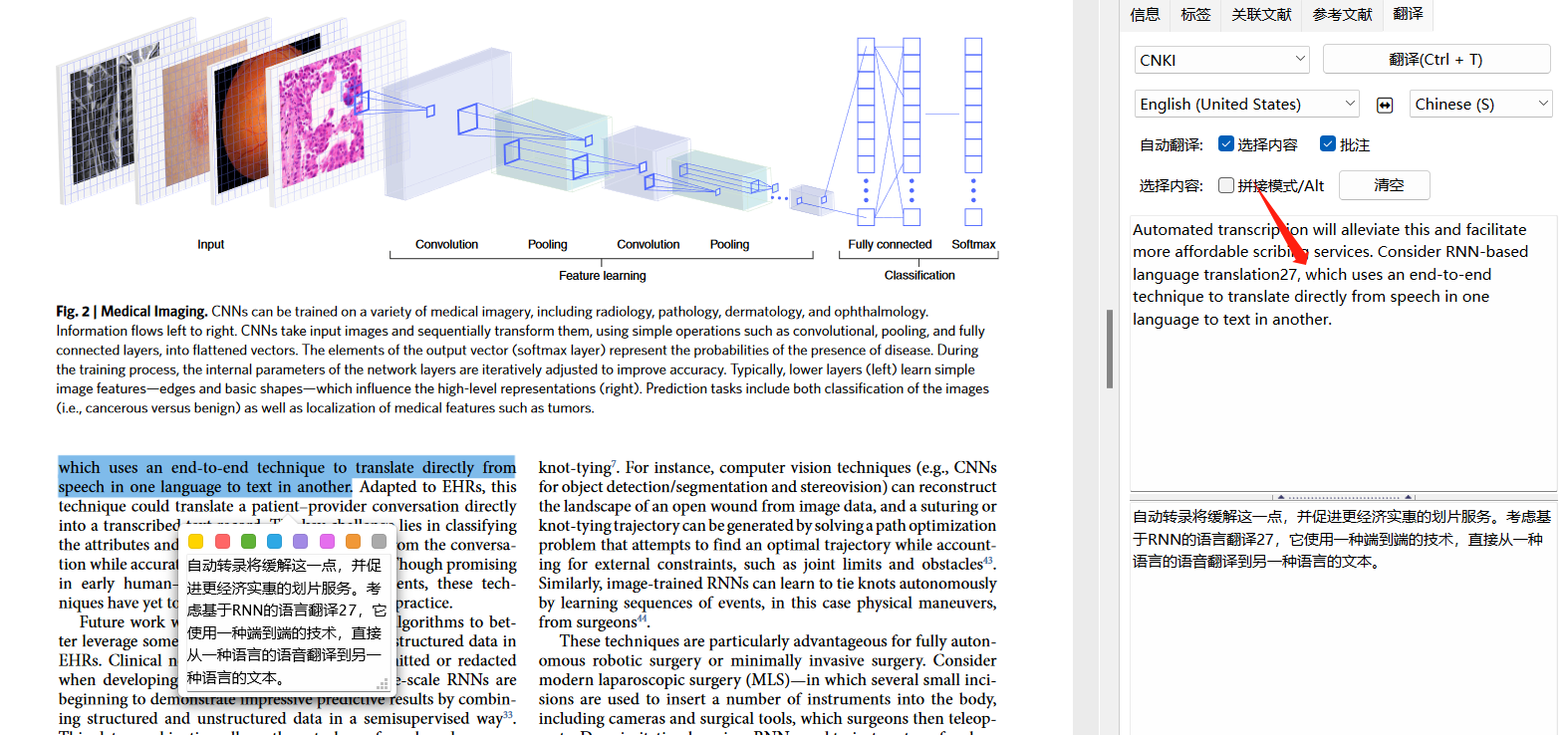Viewport: 1568px width, 735px height.
Task: Pick the red highlight color
Action: pos(222,541)
